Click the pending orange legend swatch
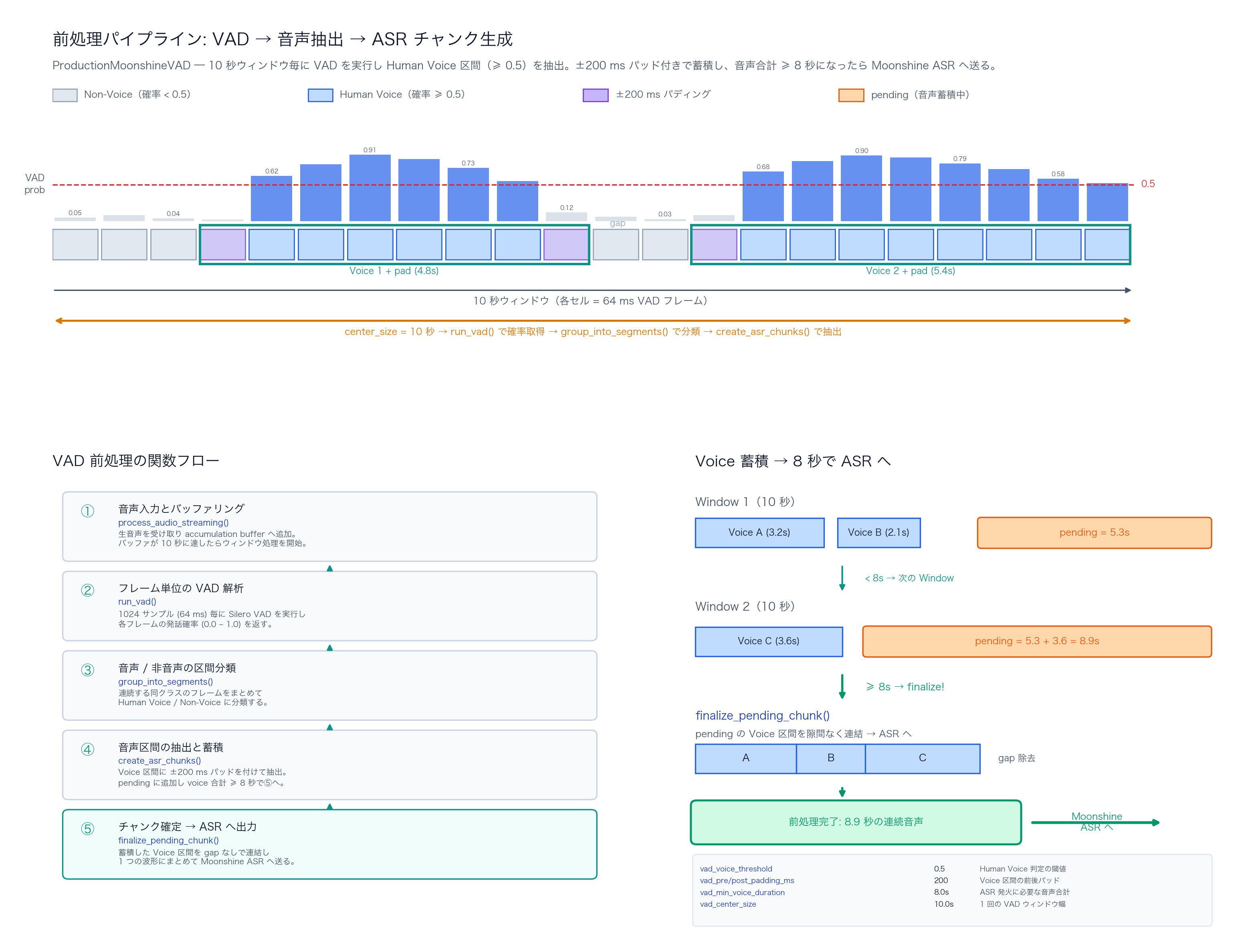This screenshot has width=1256, height=952. pyautogui.click(x=851, y=95)
